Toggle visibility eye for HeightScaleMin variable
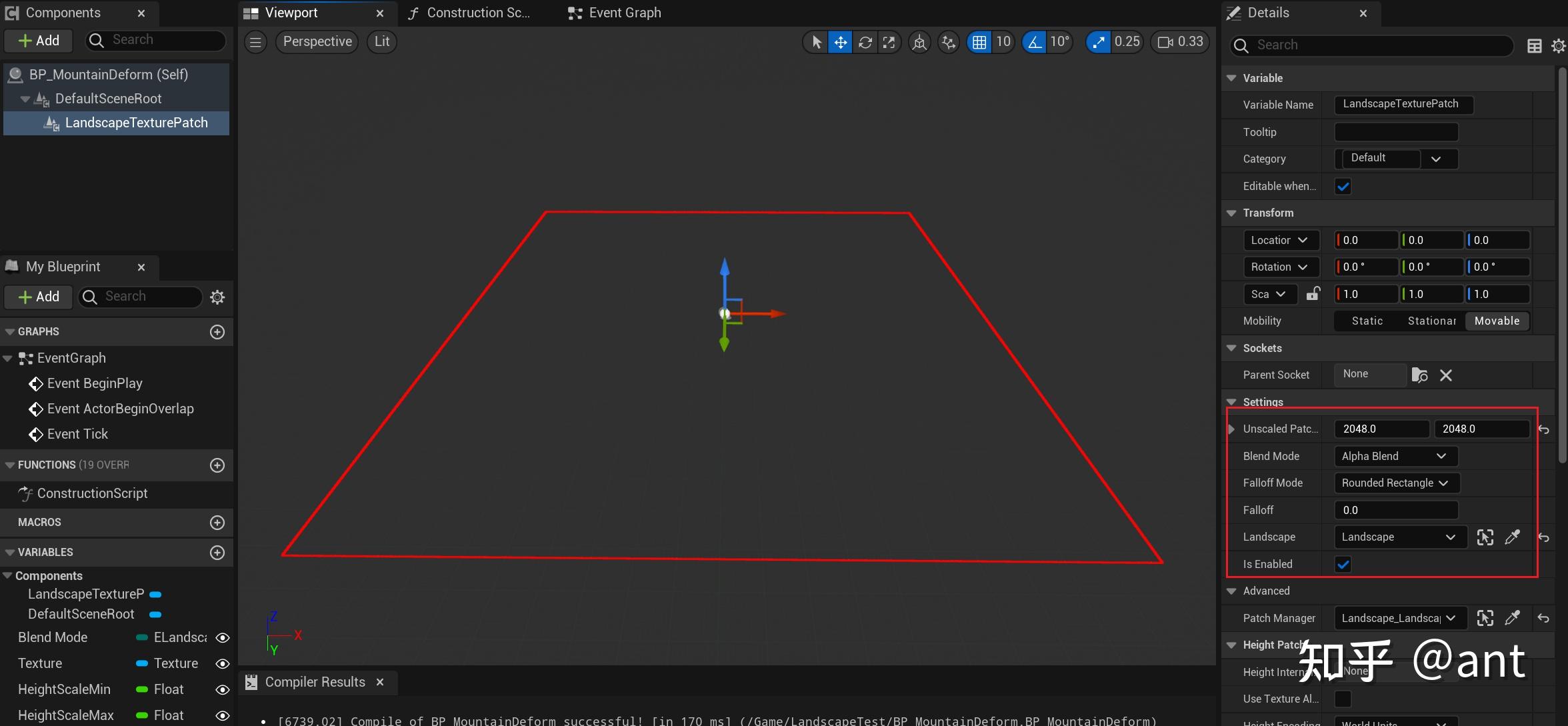Viewport: 1568px width, 726px height. (223, 690)
